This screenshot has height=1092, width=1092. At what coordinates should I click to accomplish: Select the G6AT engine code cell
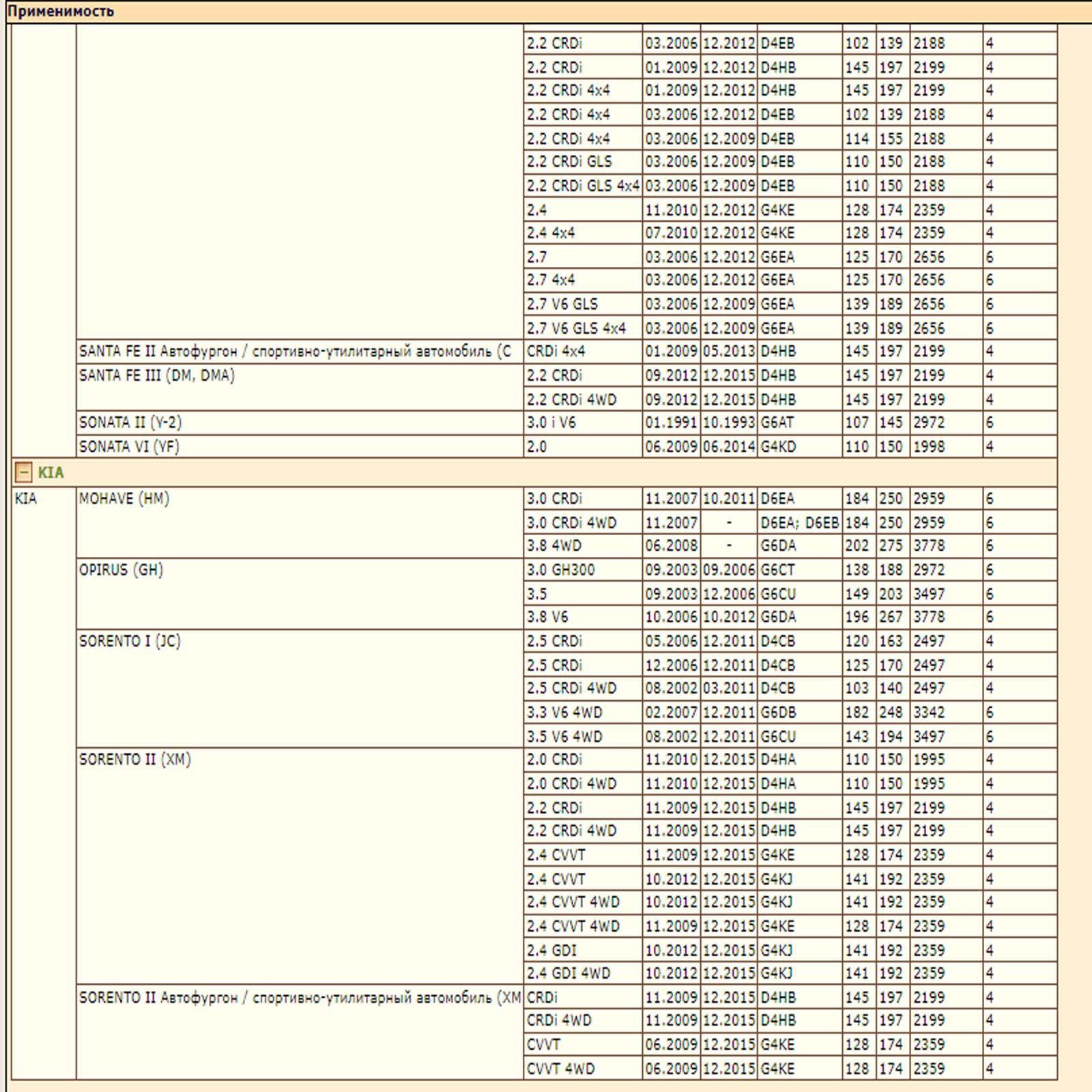point(777,422)
